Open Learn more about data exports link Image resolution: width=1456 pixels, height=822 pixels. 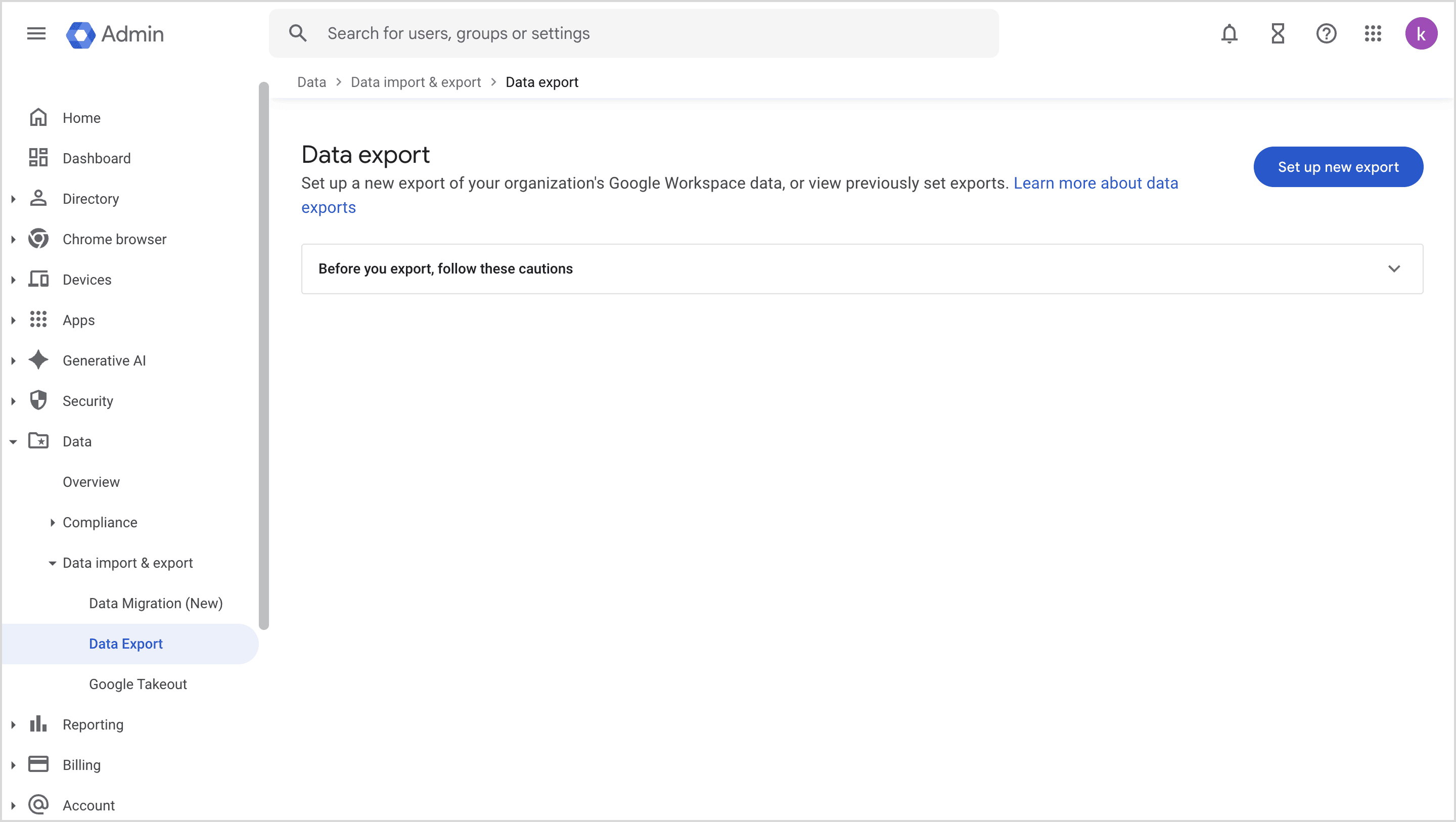(x=1095, y=183)
